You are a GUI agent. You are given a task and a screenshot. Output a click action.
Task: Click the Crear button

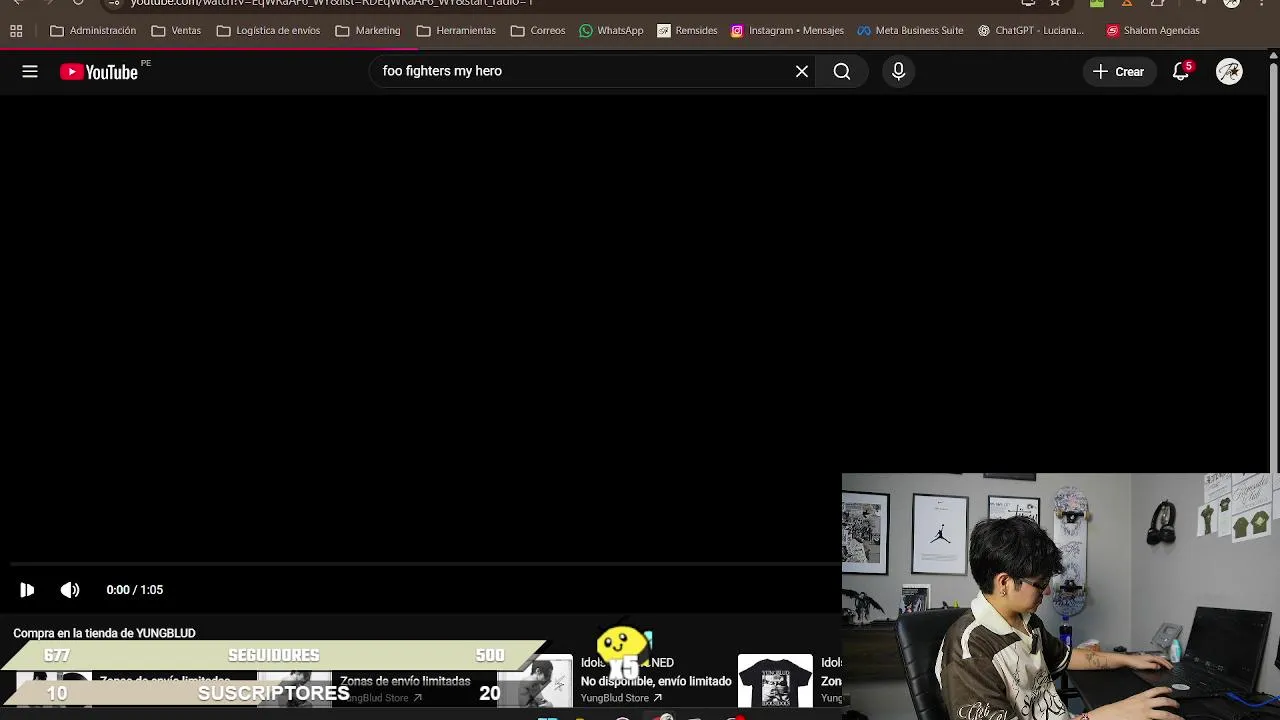coord(1119,71)
